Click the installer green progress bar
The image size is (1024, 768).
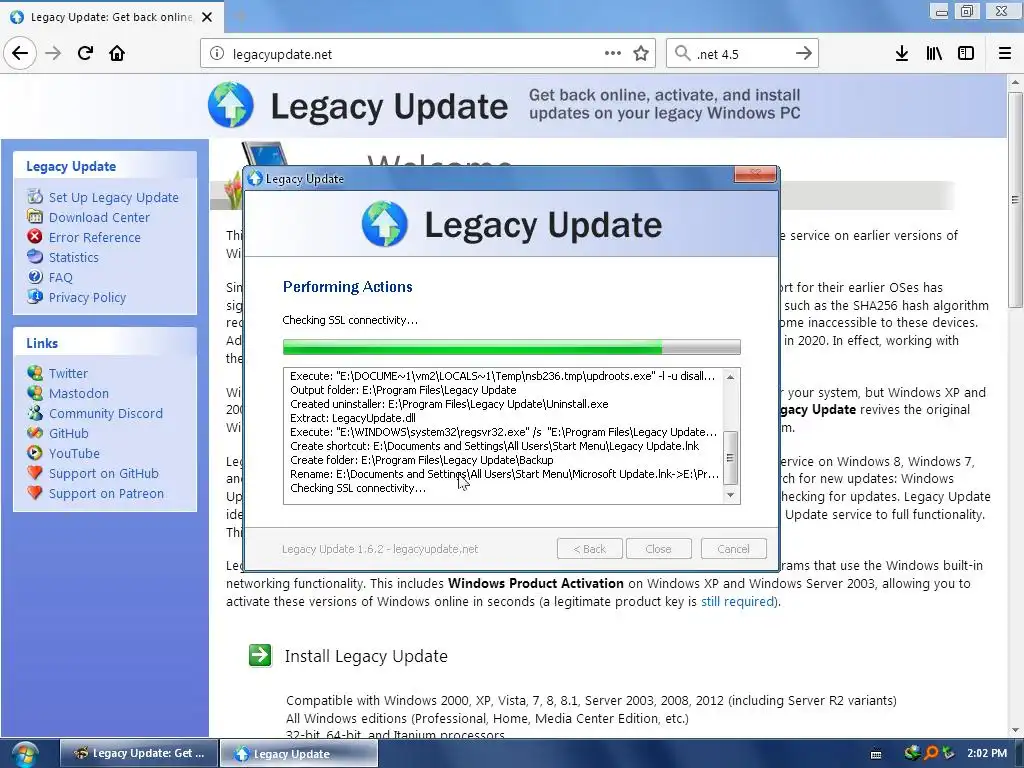511,347
